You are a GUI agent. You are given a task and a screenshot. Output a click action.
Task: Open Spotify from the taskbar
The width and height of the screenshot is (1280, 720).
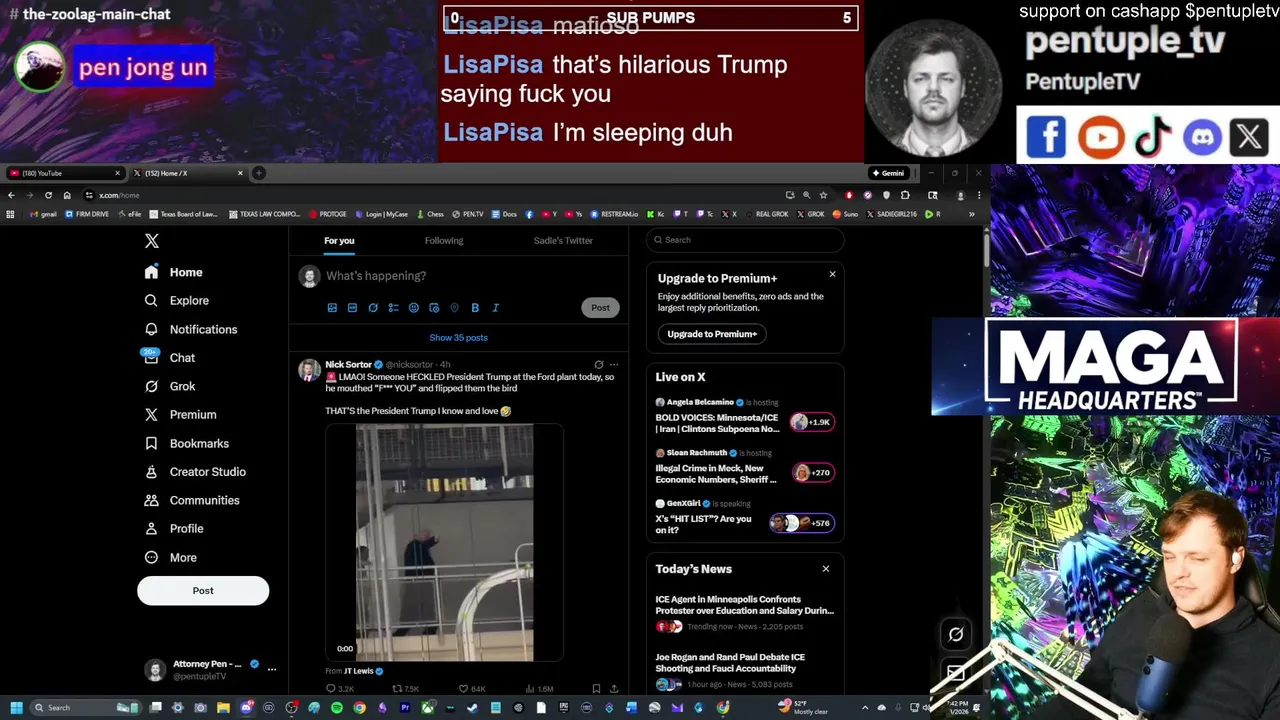[337, 708]
